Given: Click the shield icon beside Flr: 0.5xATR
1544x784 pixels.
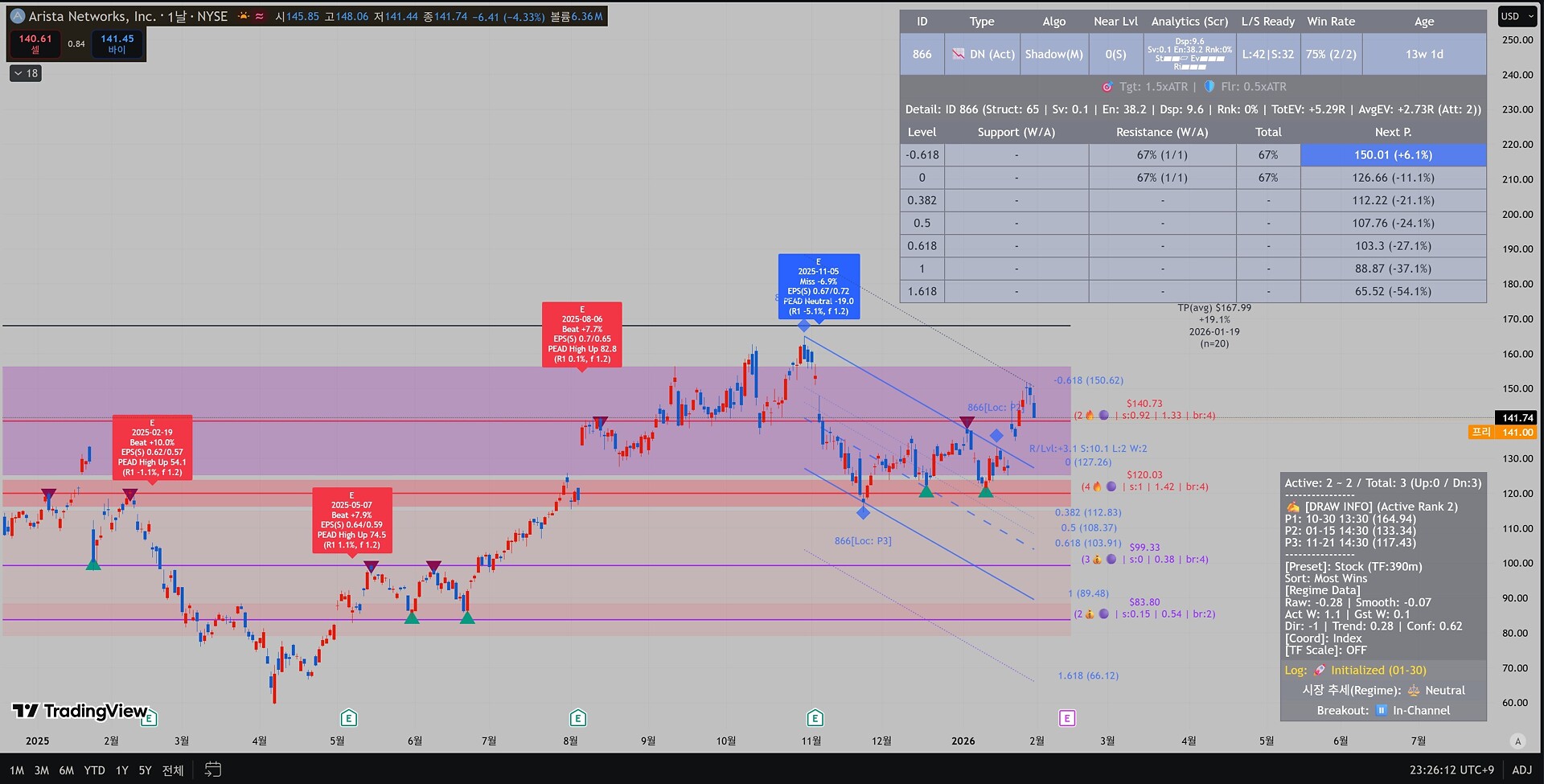Looking at the screenshot, I should (1209, 87).
